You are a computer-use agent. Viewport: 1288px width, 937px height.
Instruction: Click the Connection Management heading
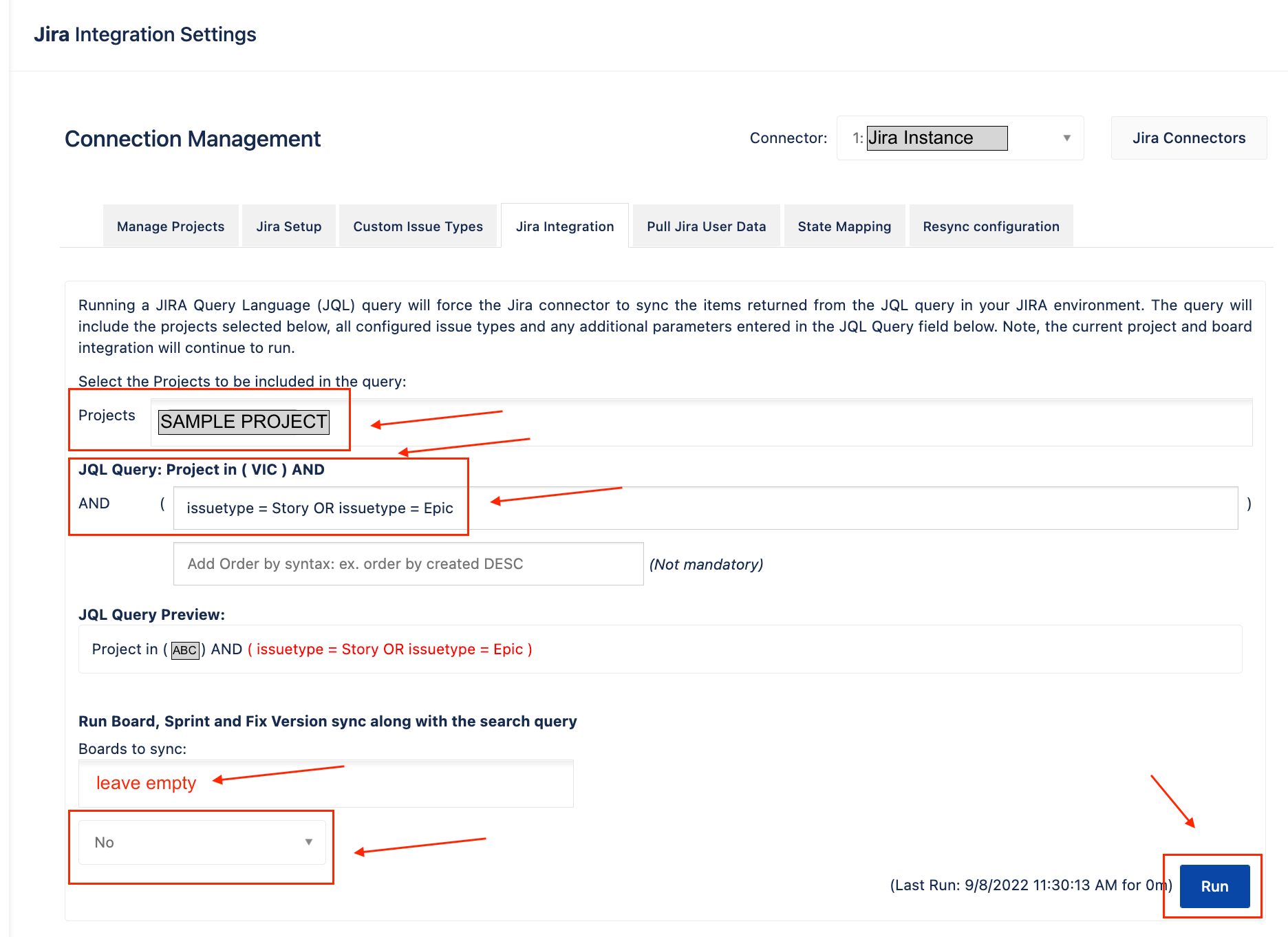point(193,139)
